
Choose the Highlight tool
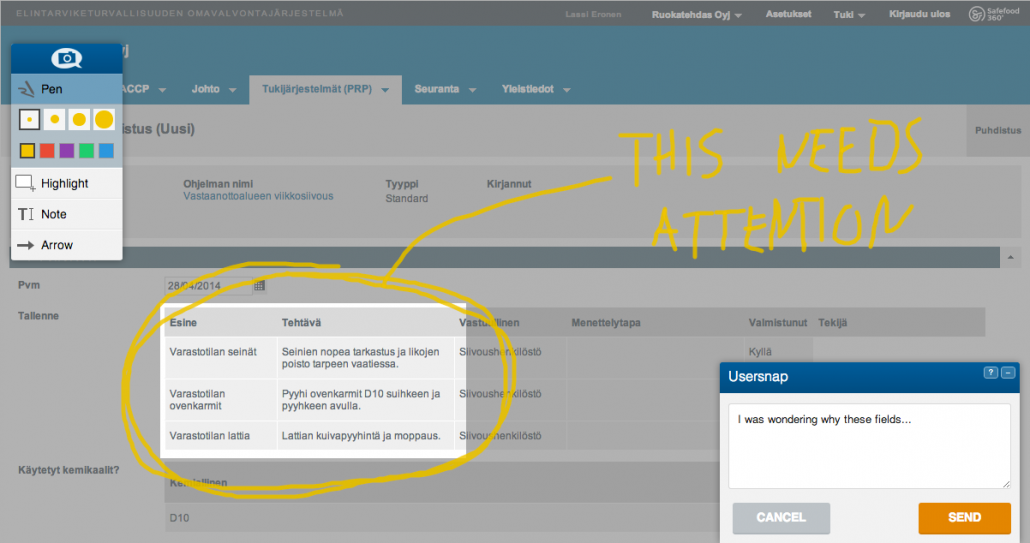(x=66, y=183)
